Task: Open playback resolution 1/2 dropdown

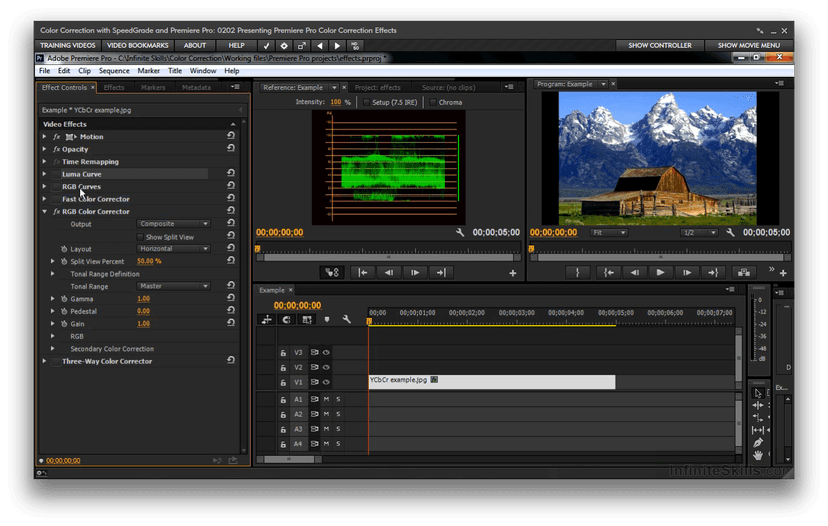Action: [x=699, y=232]
